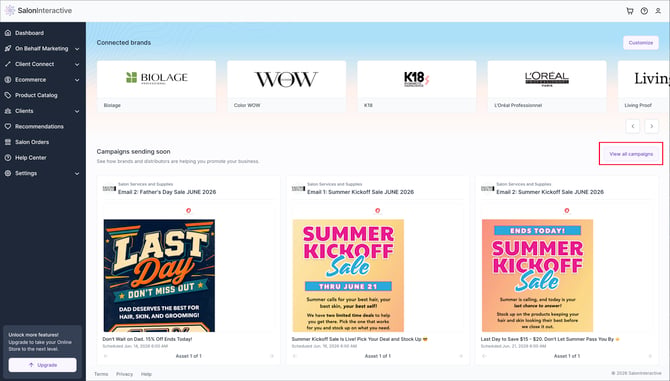Click the Product Catalog tag icon

coord(8,95)
